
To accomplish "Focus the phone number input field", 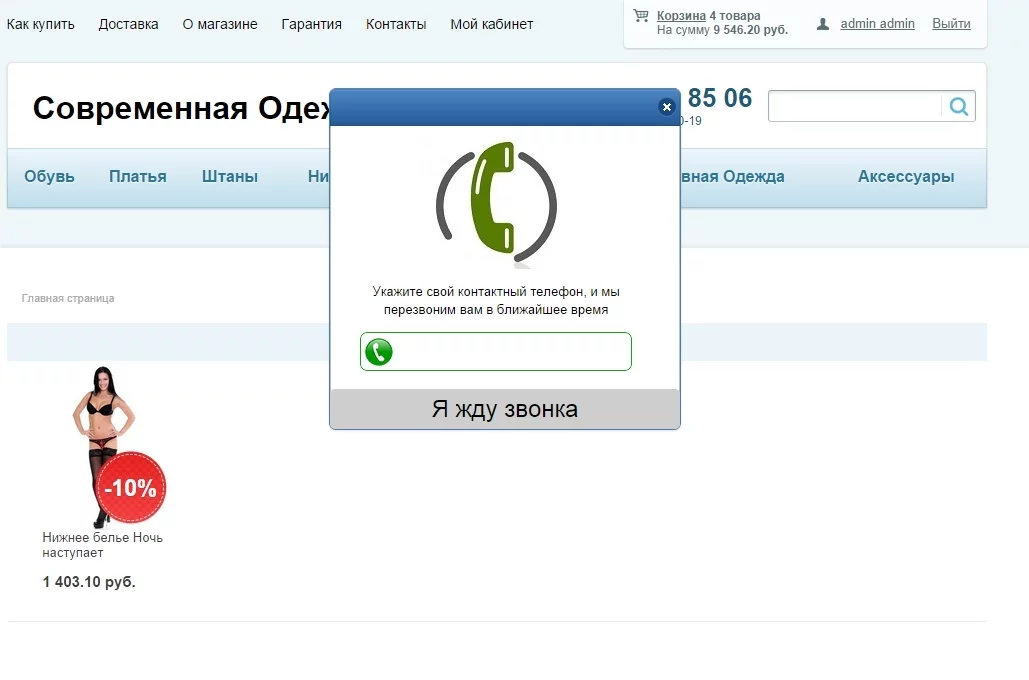I will (510, 352).
